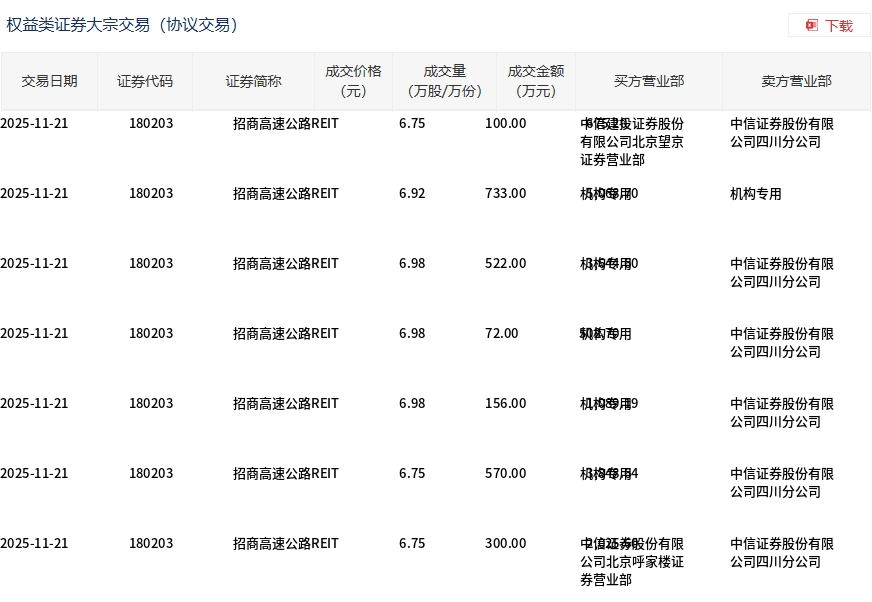Select price 6.98 in the 522.00 volume row
The height and width of the screenshot is (602, 872).
coord(412,264)
